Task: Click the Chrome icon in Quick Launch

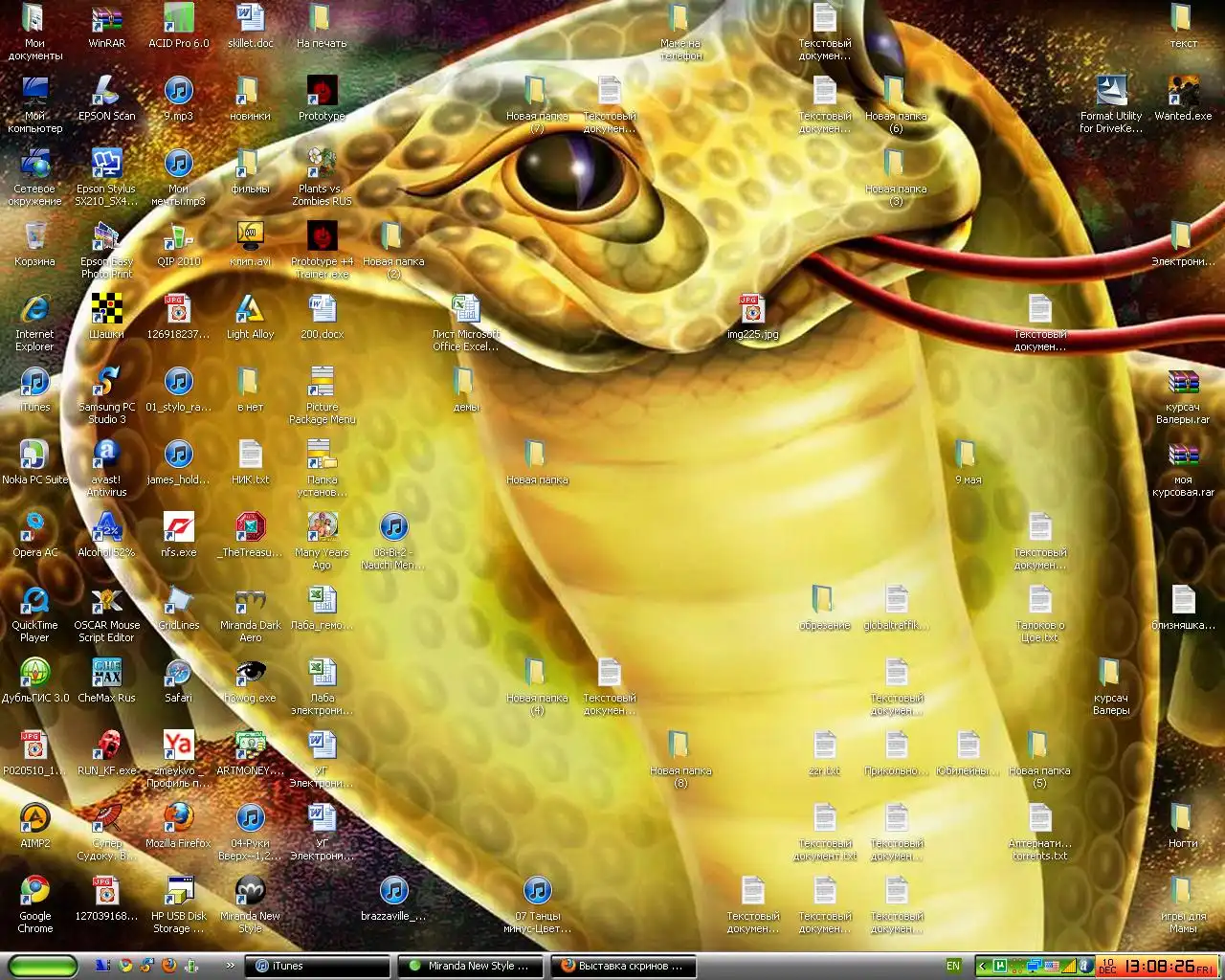Action: click(x=124, y=966)
